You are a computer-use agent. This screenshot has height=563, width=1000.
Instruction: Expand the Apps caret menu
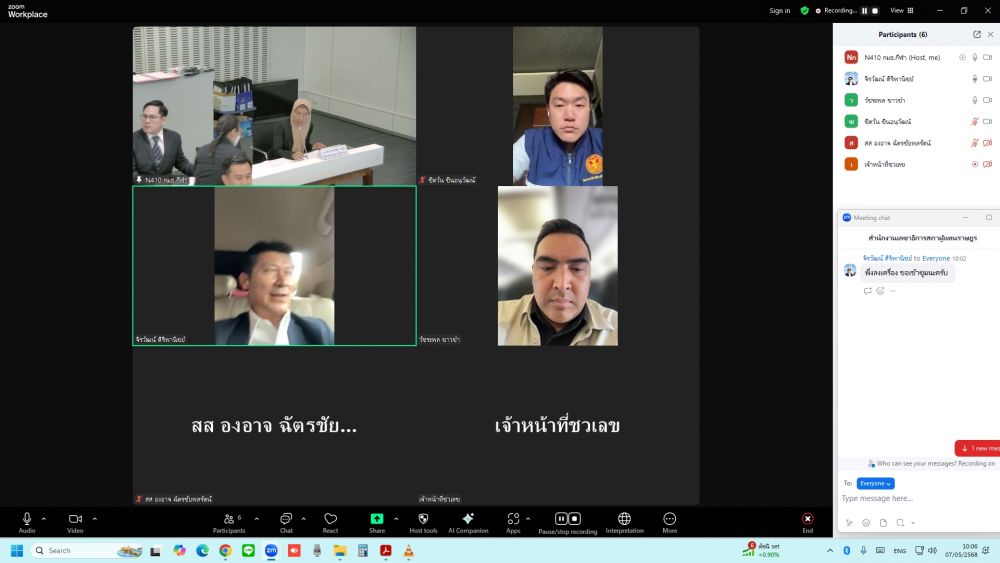coord(528,519)
